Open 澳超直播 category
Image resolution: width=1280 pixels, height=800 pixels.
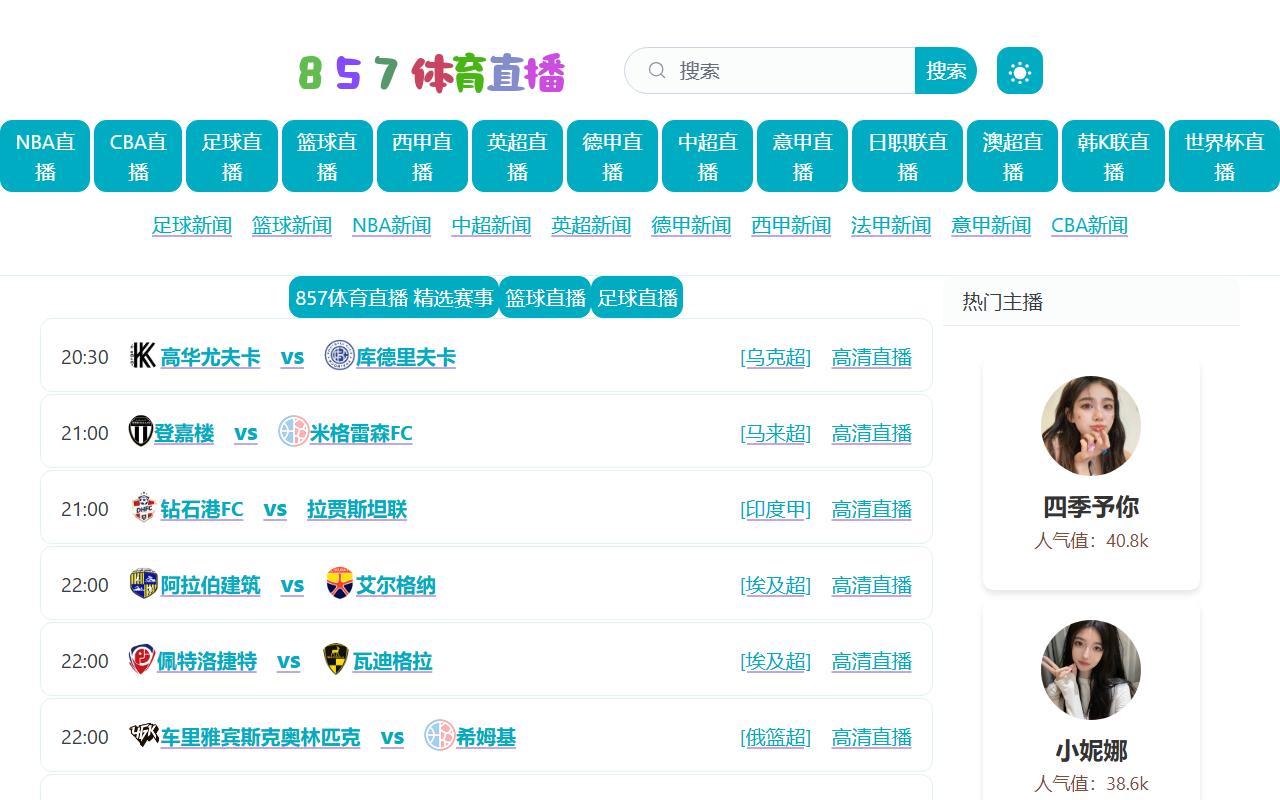tap(1012, 156)
